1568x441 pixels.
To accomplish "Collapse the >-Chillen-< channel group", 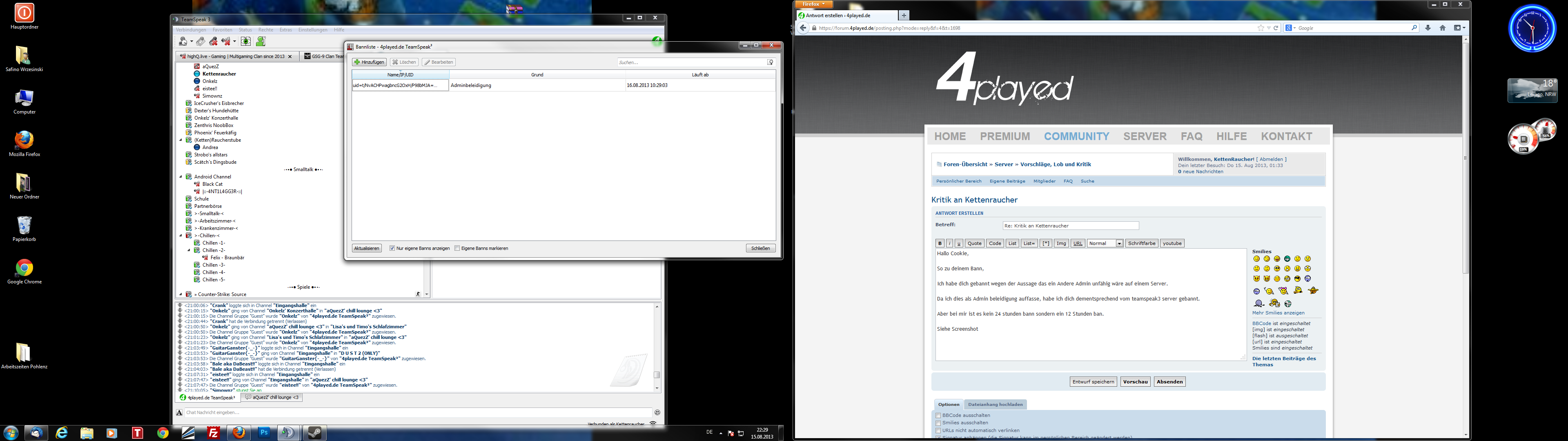I will pyautogui.click(x=181, y=236).
